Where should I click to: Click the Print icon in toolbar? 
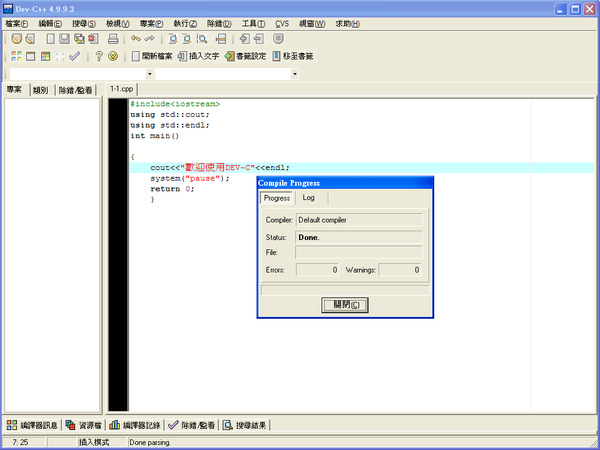113,39
